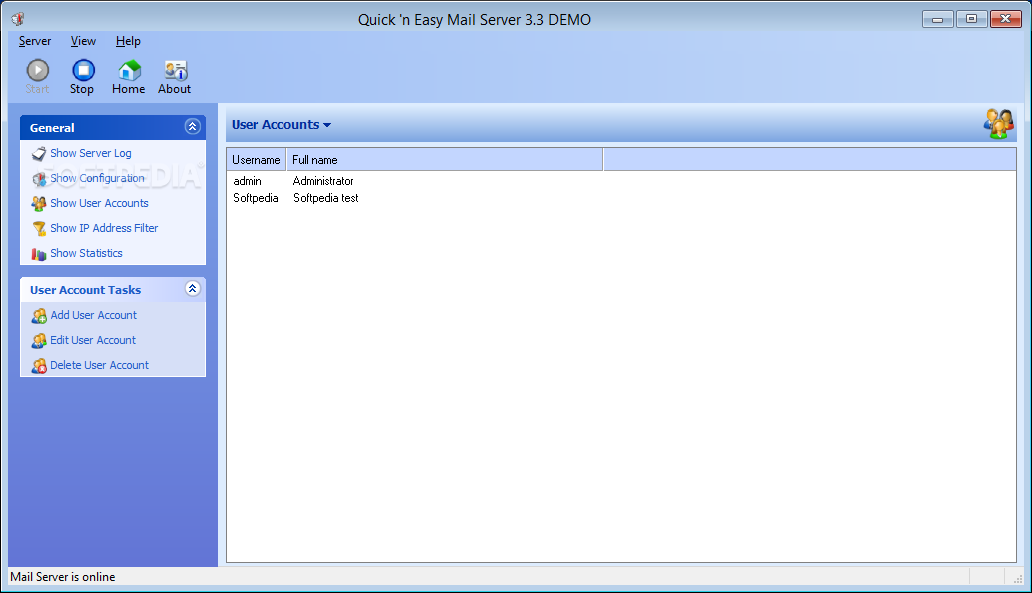The width and height of the screenshot is (1032, 593).
Task: Open Show IP Address Filter link
Action: click(104, 228)
